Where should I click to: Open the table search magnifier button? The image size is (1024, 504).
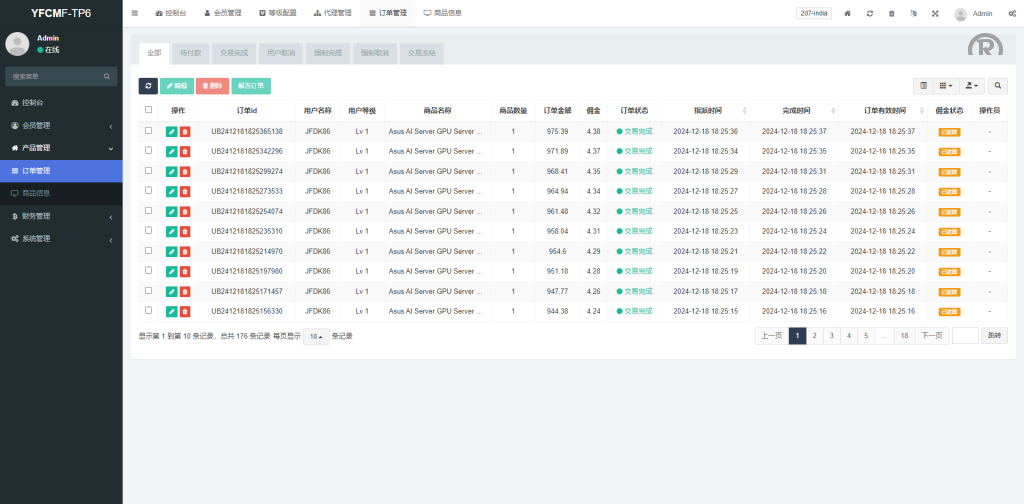click(998, 87)
